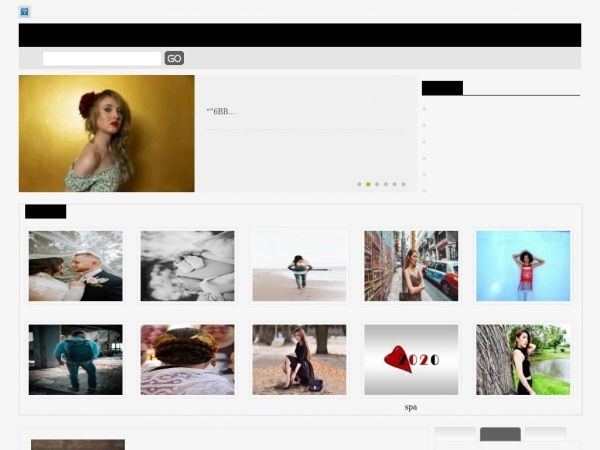Select the fifth slider pagination dot
Image resolution: width=600 pixels, height=450 pixels.
395,184
